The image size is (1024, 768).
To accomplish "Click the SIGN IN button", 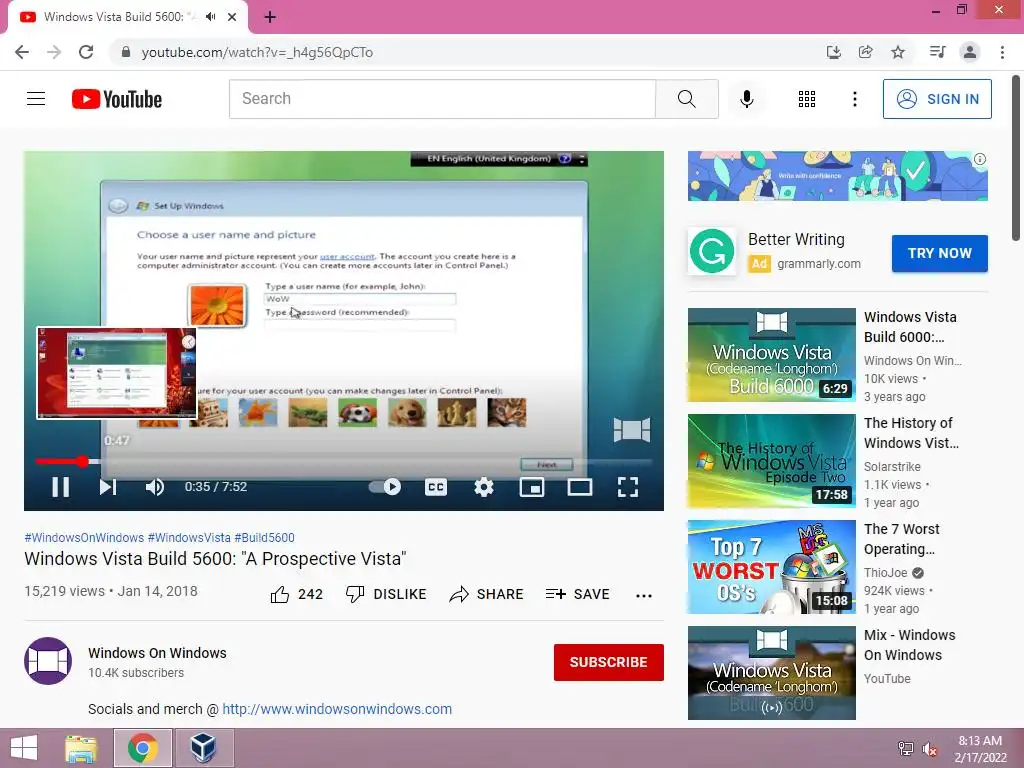I will tap(937, 99).
